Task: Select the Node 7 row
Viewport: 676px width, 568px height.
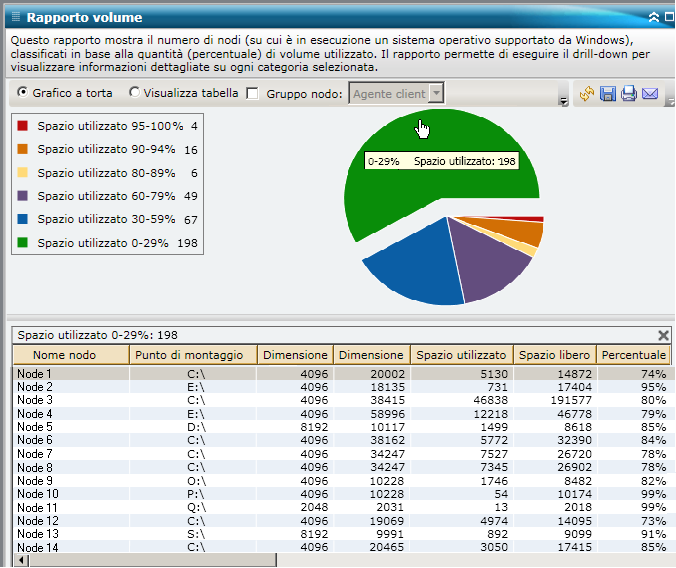Action: [x=342, y=454]
